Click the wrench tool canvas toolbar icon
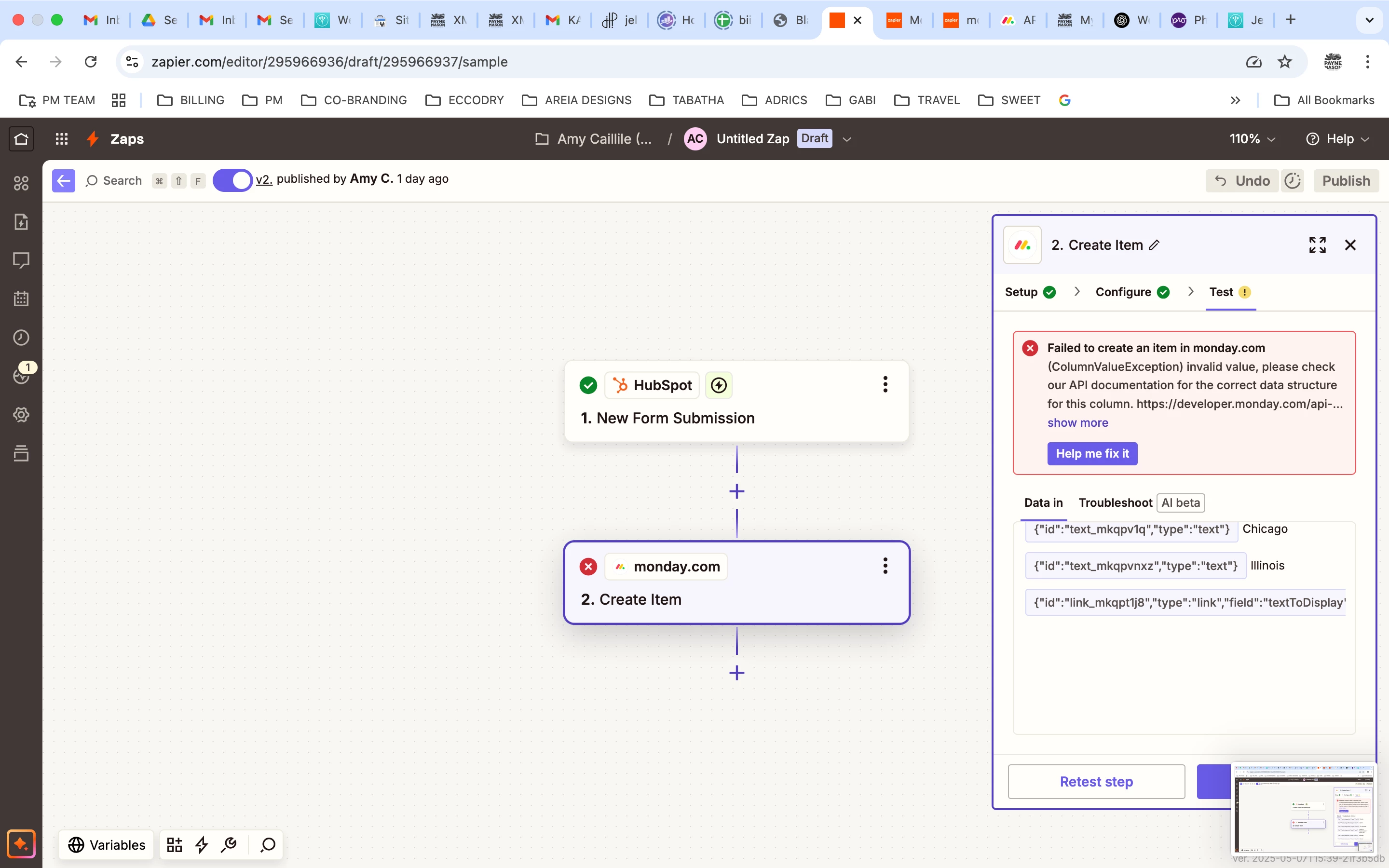Viewport: 1389px width, 868px height. point(229,844)
